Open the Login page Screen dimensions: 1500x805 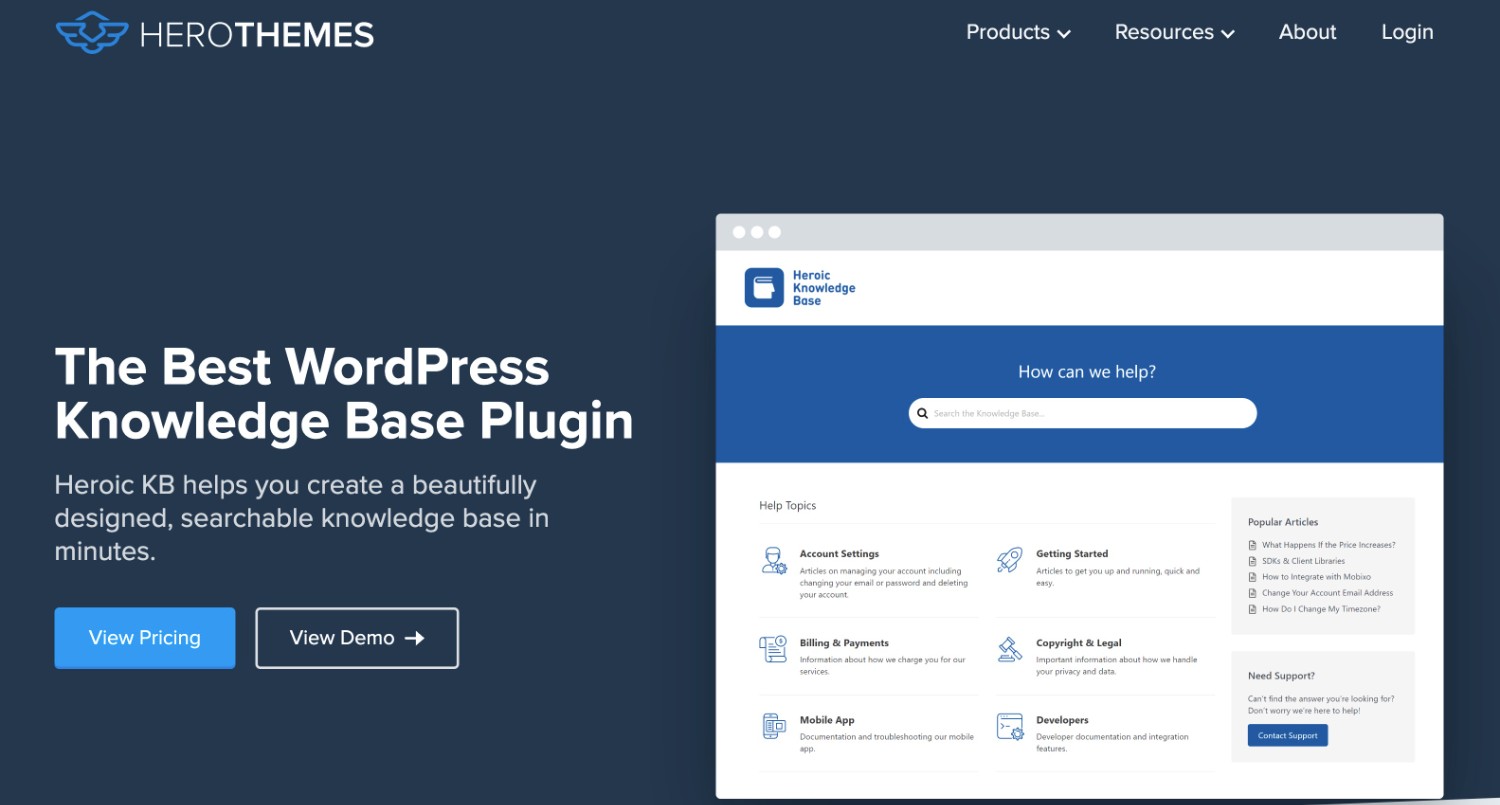pyautogui.click(x=1407, y=32)
